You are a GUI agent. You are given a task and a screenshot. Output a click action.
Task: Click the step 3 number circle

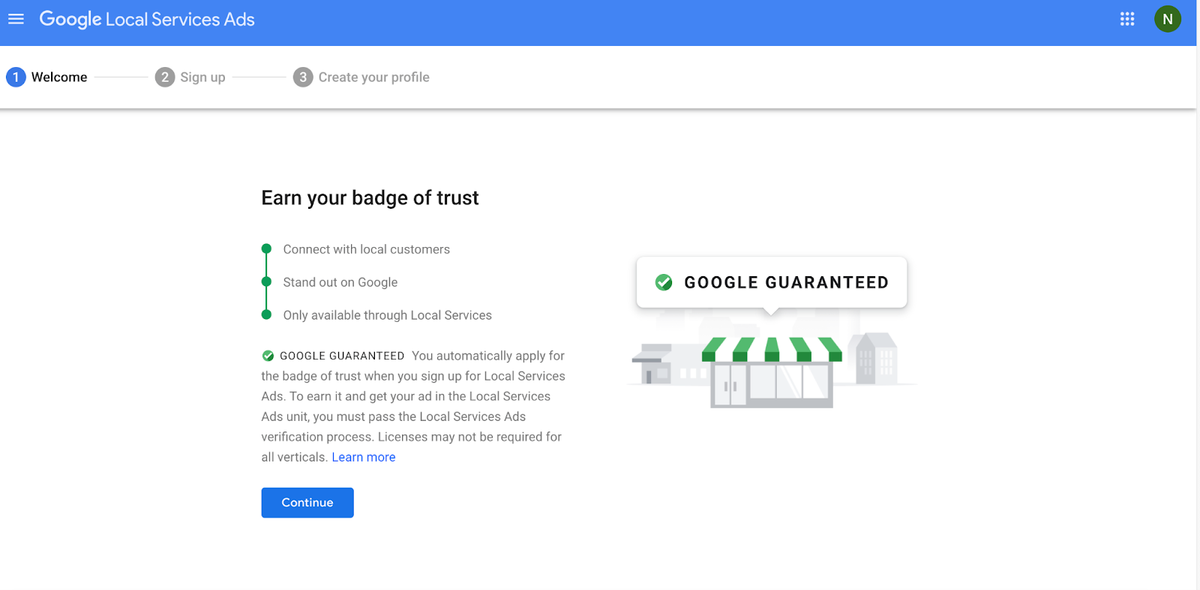(x=303, y=77)
